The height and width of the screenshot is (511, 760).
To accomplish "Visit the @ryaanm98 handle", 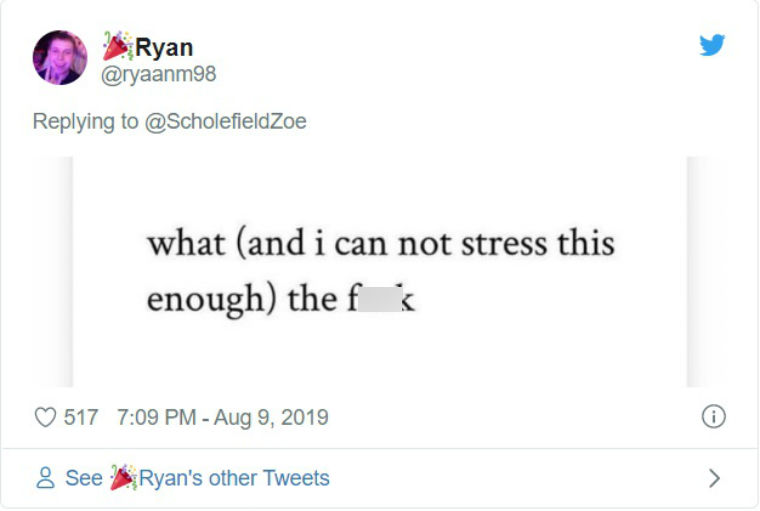I will pyautogui.click(x=158, y=74).
